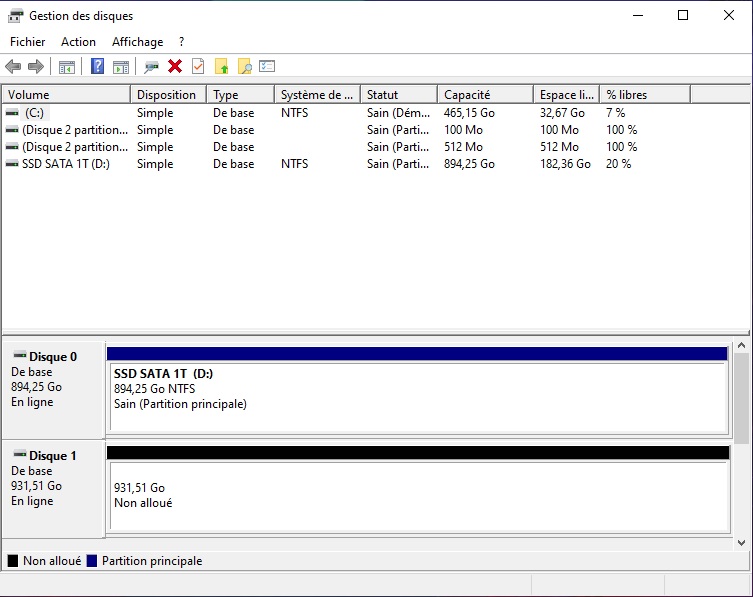Viewport: 753px width, 597px height.
Task: Click the Properties checkmark page icon
Action: (x=198, y=67)
